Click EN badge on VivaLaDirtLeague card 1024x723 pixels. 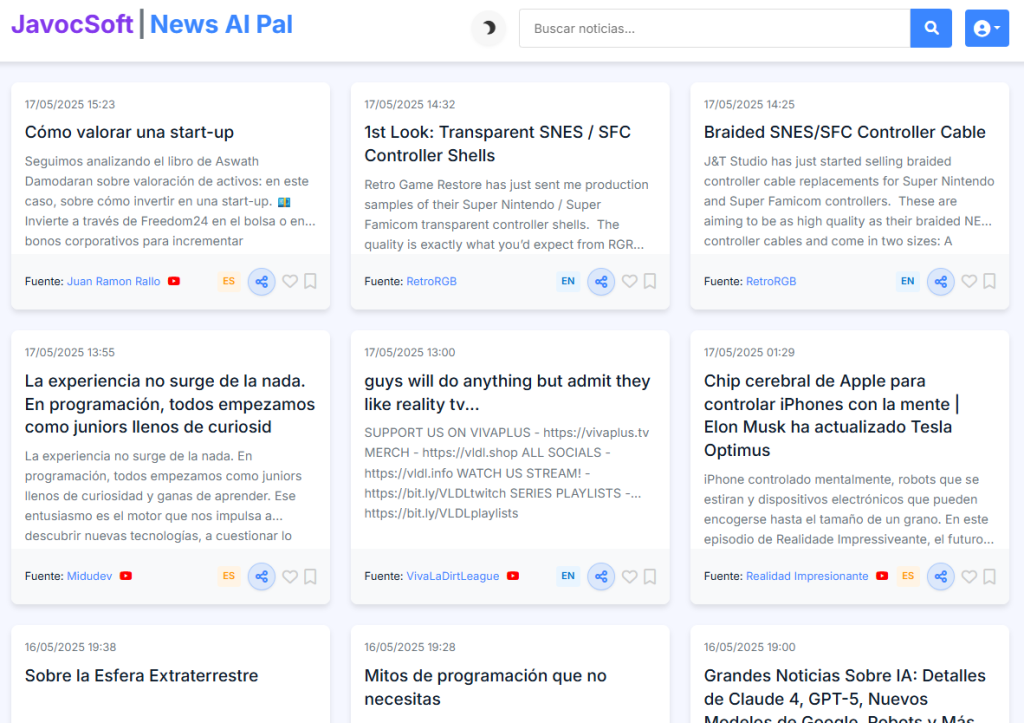(568, 576)
